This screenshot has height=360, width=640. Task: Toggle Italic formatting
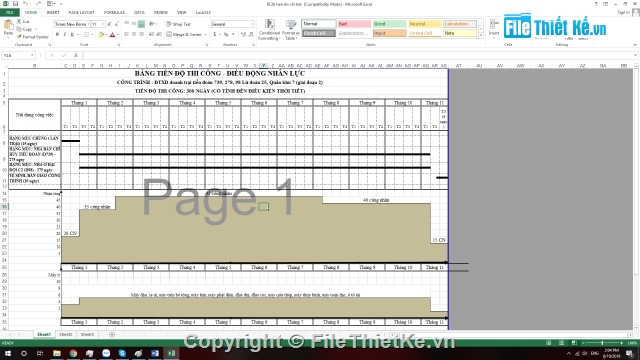click(64, 35)
